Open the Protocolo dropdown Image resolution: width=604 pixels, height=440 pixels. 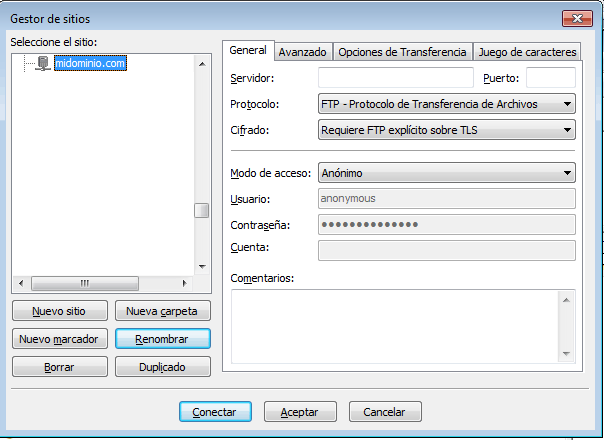coord(446,104)
